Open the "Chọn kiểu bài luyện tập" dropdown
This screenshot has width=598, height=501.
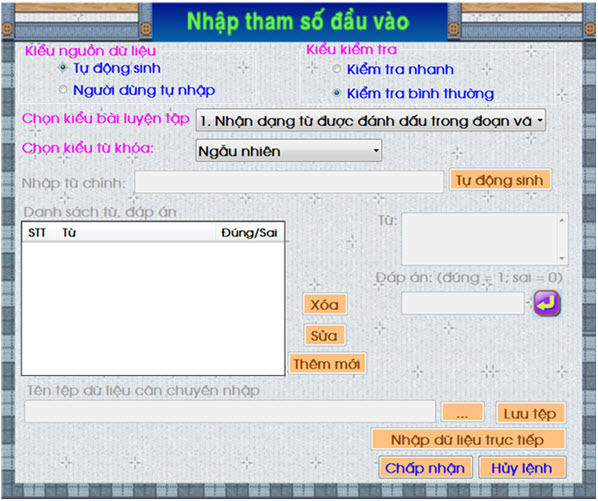[x=371, y=120]
